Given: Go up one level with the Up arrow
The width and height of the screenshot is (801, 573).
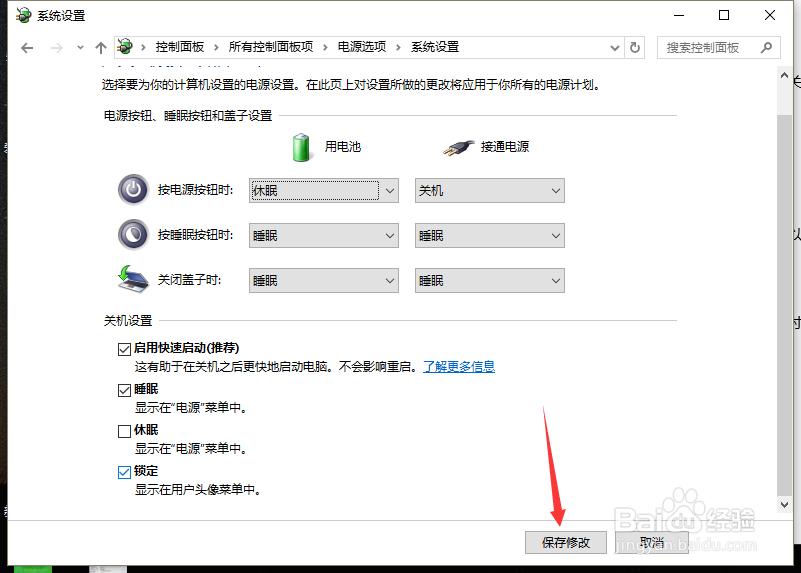Looking at the screenshot, I should click(101, 48).
